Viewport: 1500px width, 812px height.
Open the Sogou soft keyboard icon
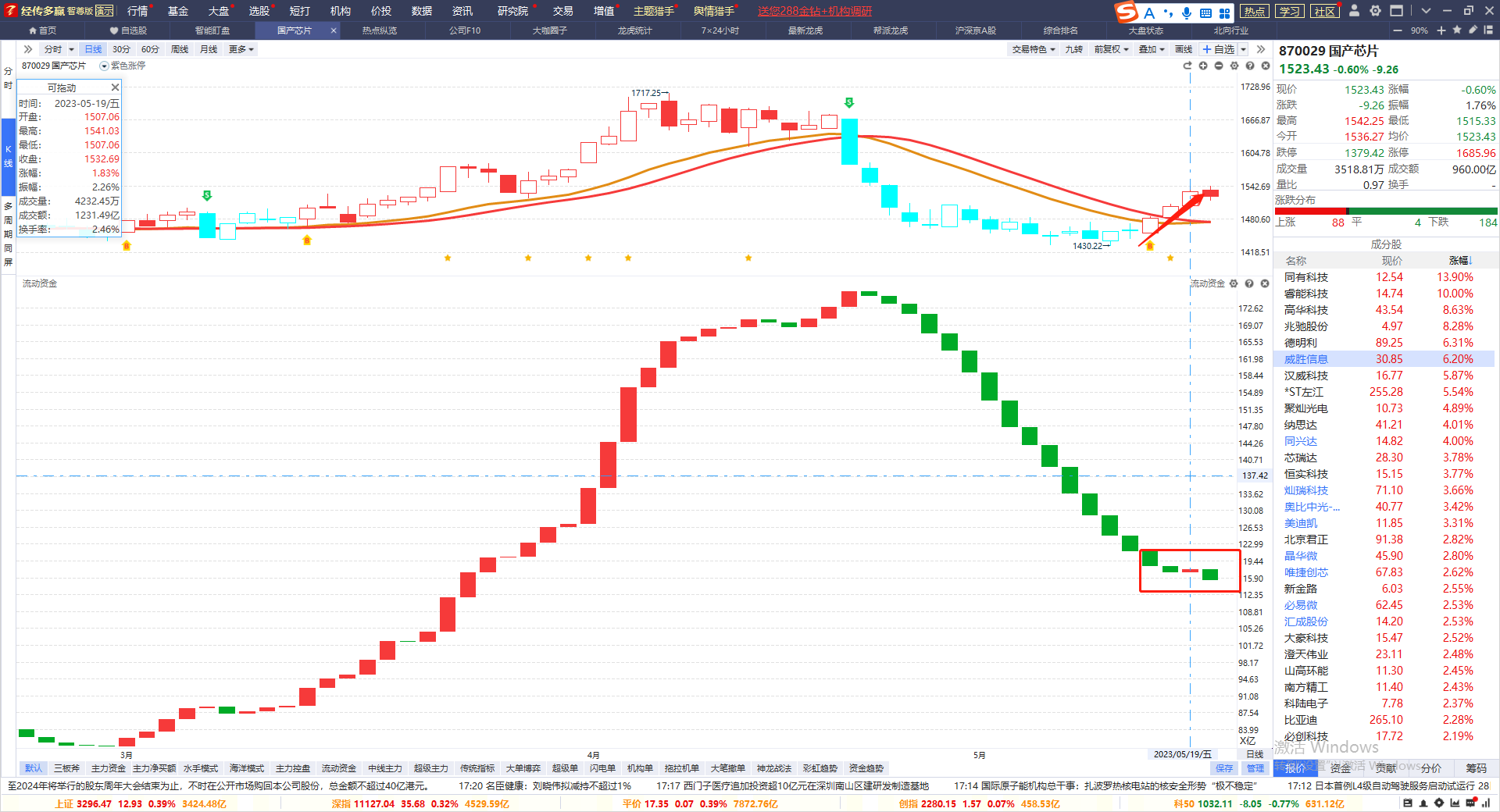click(x=1205, y=12)
